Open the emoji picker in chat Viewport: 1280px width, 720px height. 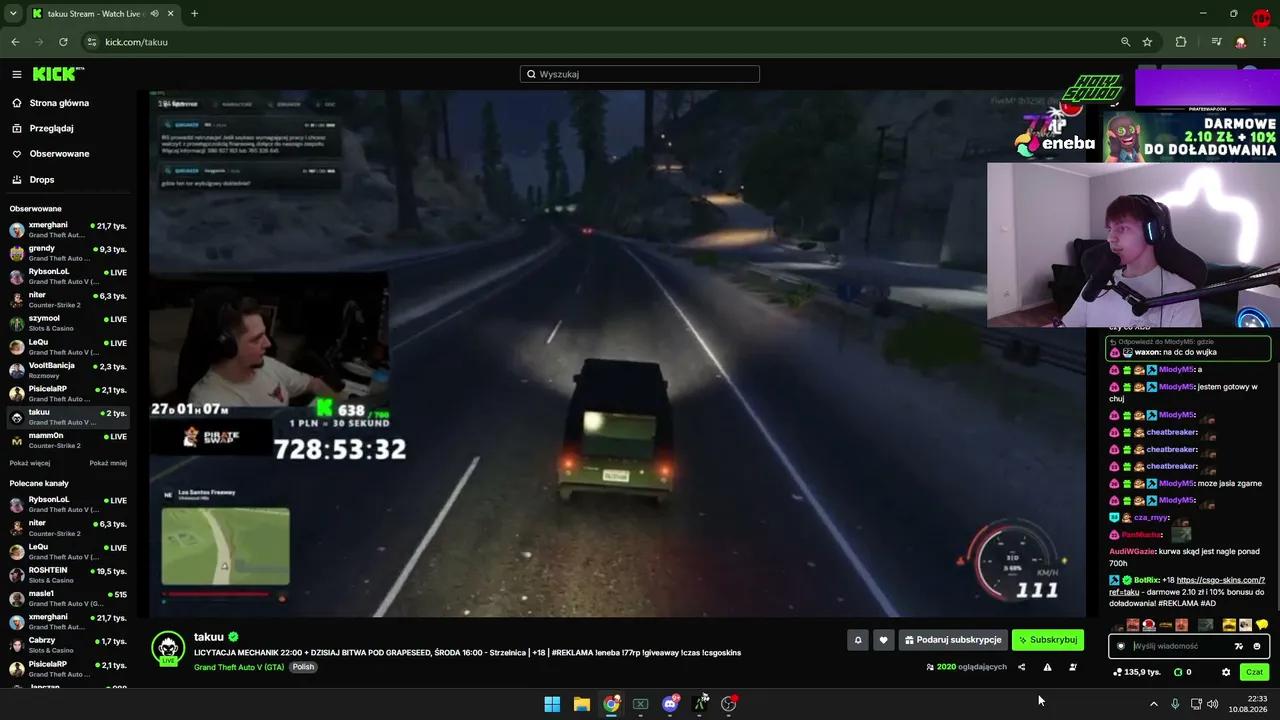(1257, 646)
